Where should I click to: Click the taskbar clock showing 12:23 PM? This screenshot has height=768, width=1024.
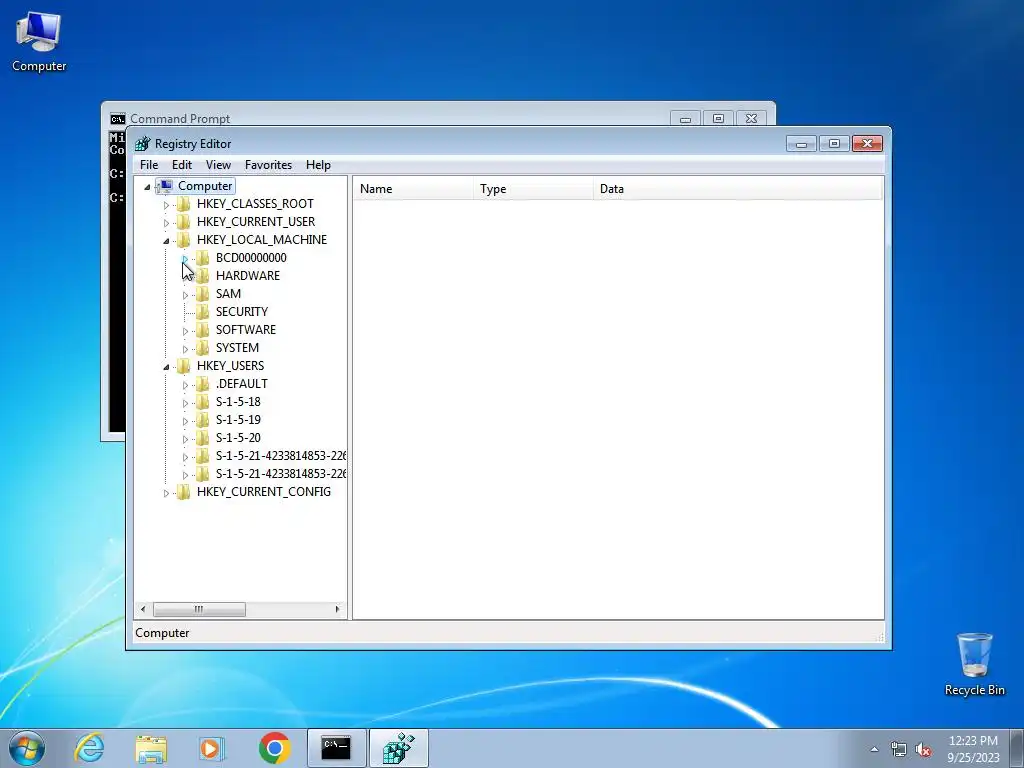(x=973, y=749)
